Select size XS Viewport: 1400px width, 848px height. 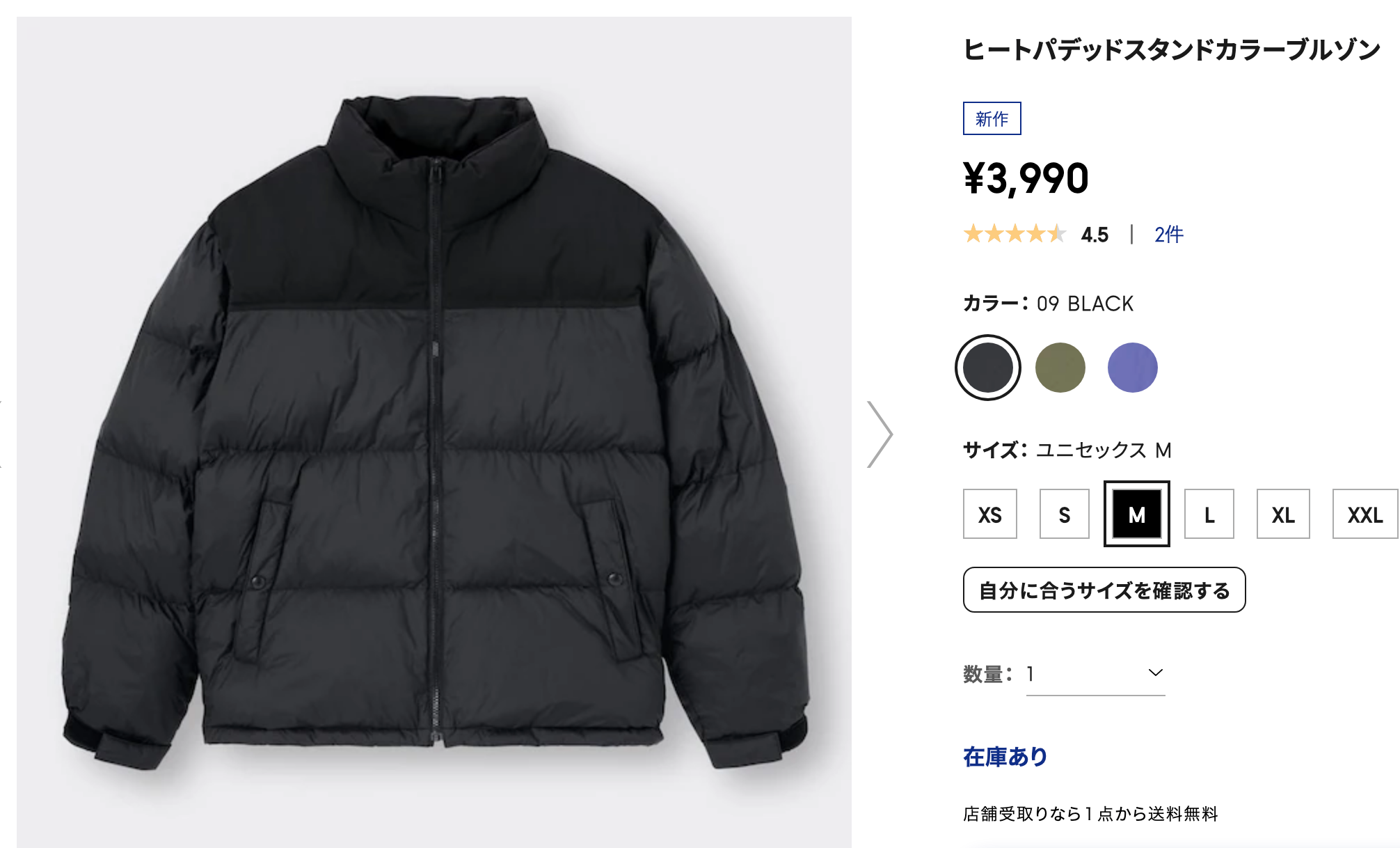[x=989, y=515]
